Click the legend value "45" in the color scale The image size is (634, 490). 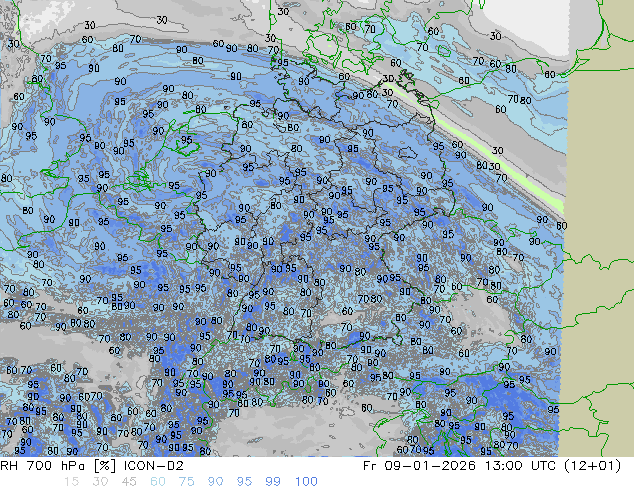point(129,482)
